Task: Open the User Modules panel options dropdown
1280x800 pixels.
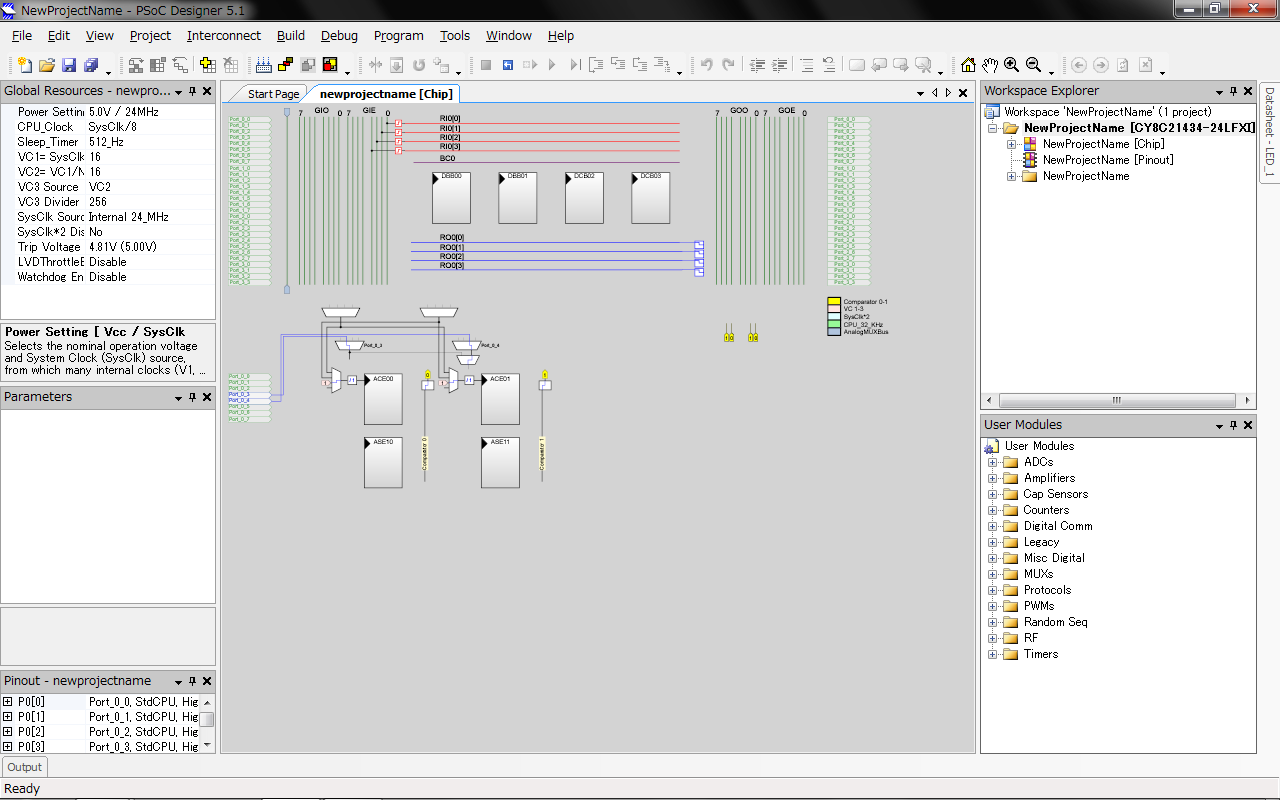Action: point(1220,425)
